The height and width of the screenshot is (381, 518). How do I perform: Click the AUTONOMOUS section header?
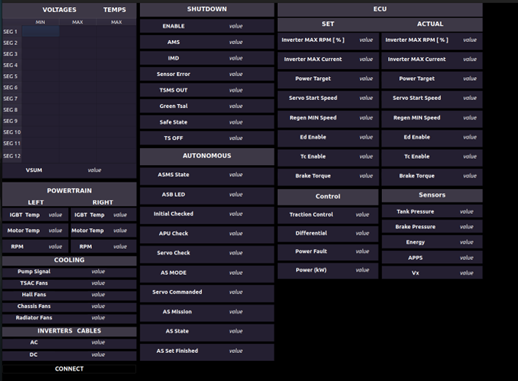click(207, 156)
